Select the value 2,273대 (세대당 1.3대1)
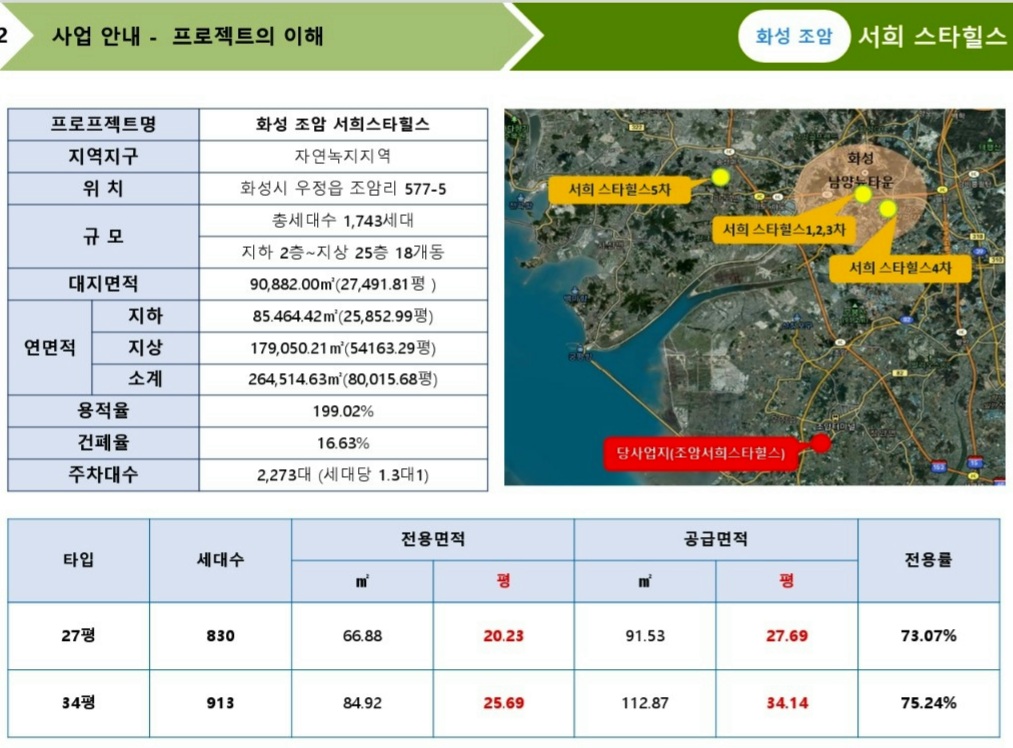Image resolution: width=1013 pixels, height=748 pixels. [x=342, y=475]
